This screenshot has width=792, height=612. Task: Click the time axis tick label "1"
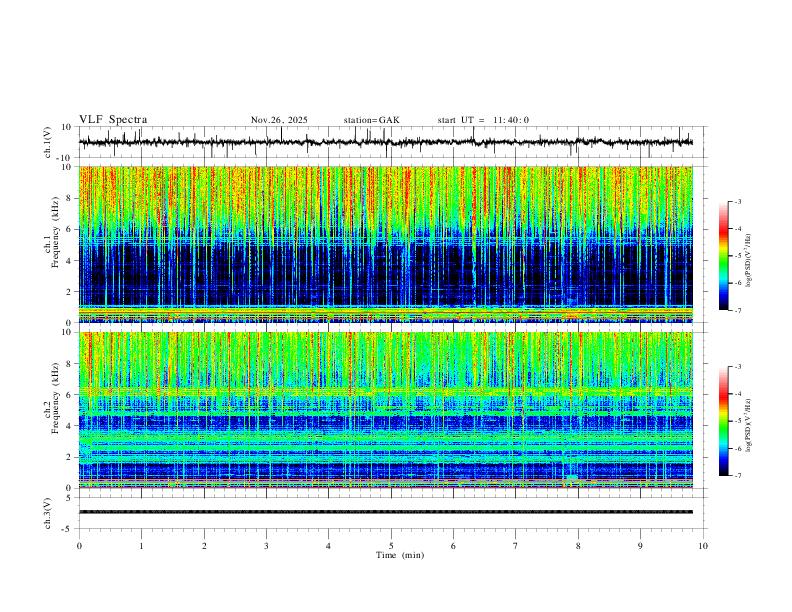[x=141, y=546]
